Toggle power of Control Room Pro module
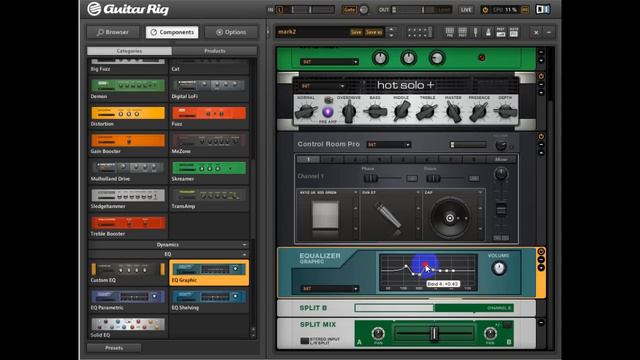Screen dimensions: 640x360 tap(541, 137)
